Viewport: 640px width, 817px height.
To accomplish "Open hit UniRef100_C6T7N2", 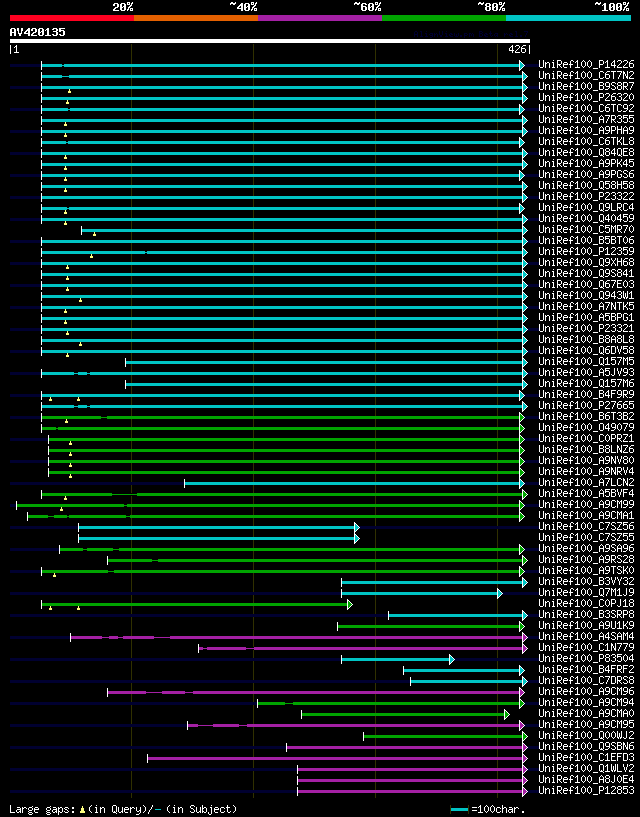I will tap(586, 76).
